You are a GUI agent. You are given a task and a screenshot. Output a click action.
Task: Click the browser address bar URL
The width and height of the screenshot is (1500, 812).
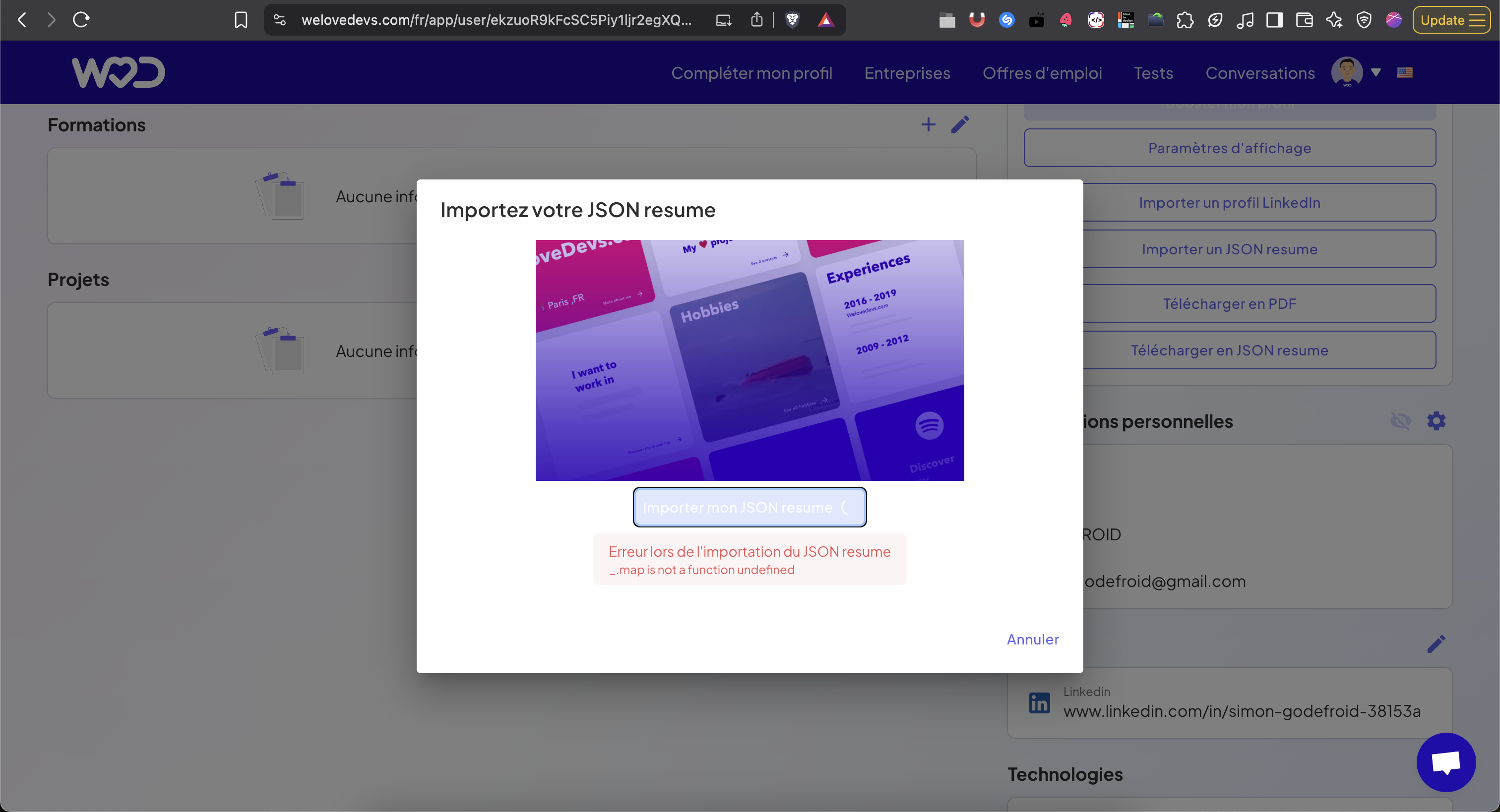pyautogui.click(x=496, y=20)
